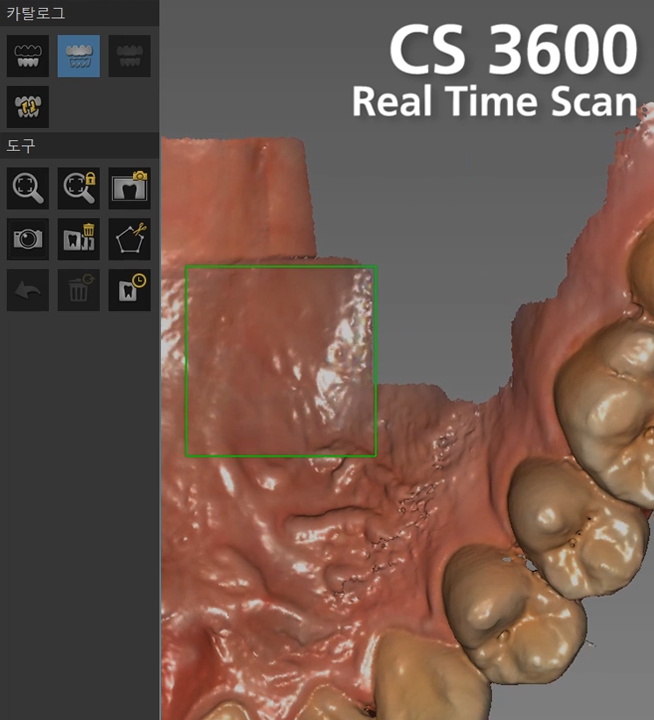654x720 pixels.
Task: Click the magnifier with lock icon
Action: point(79,188)
